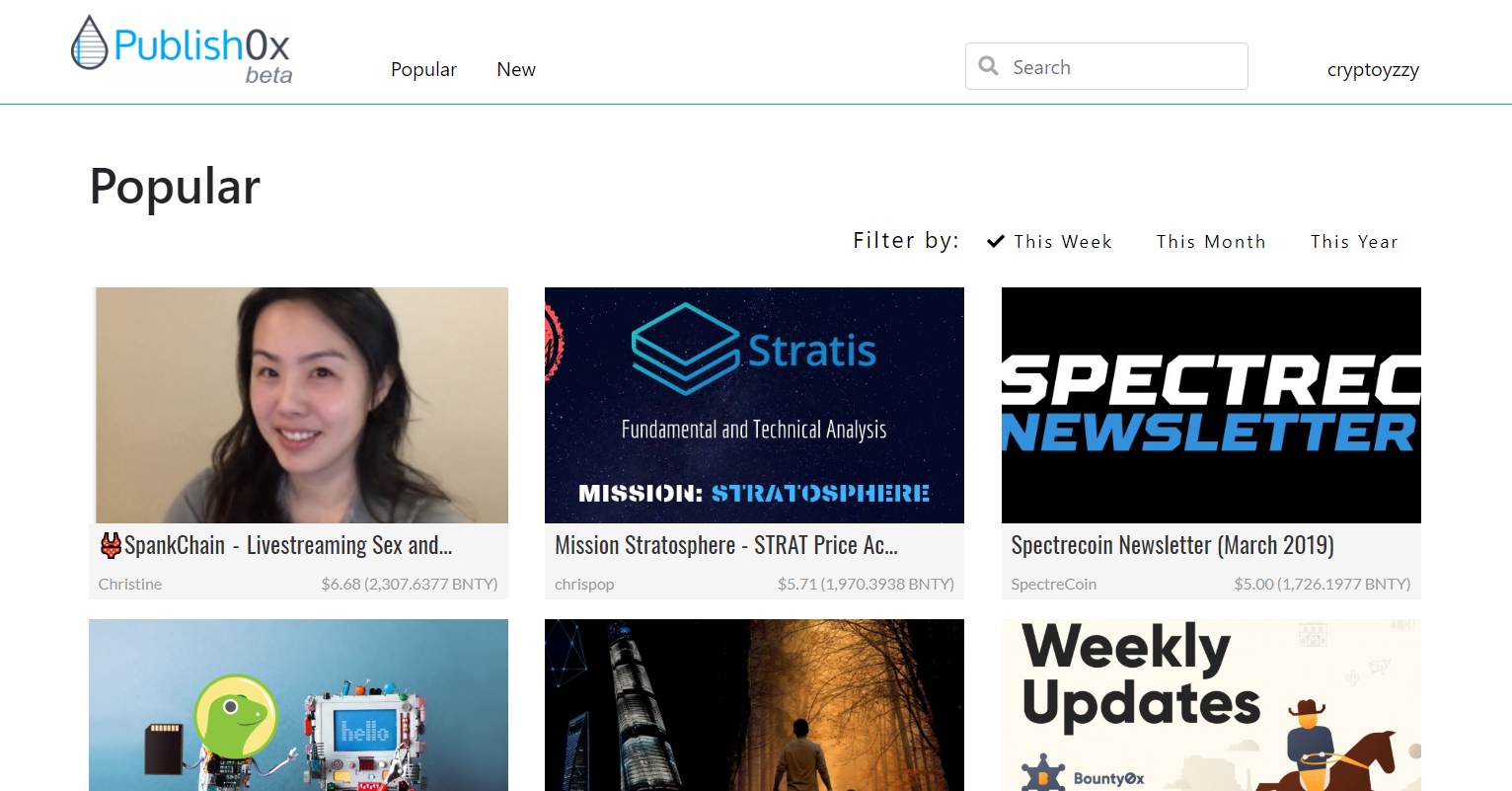Open 'Mission Stratosphere - STRAT Price Ac...' title
Image resolution: width=1512 pixels, height=791 pixels.
point(726,545)
